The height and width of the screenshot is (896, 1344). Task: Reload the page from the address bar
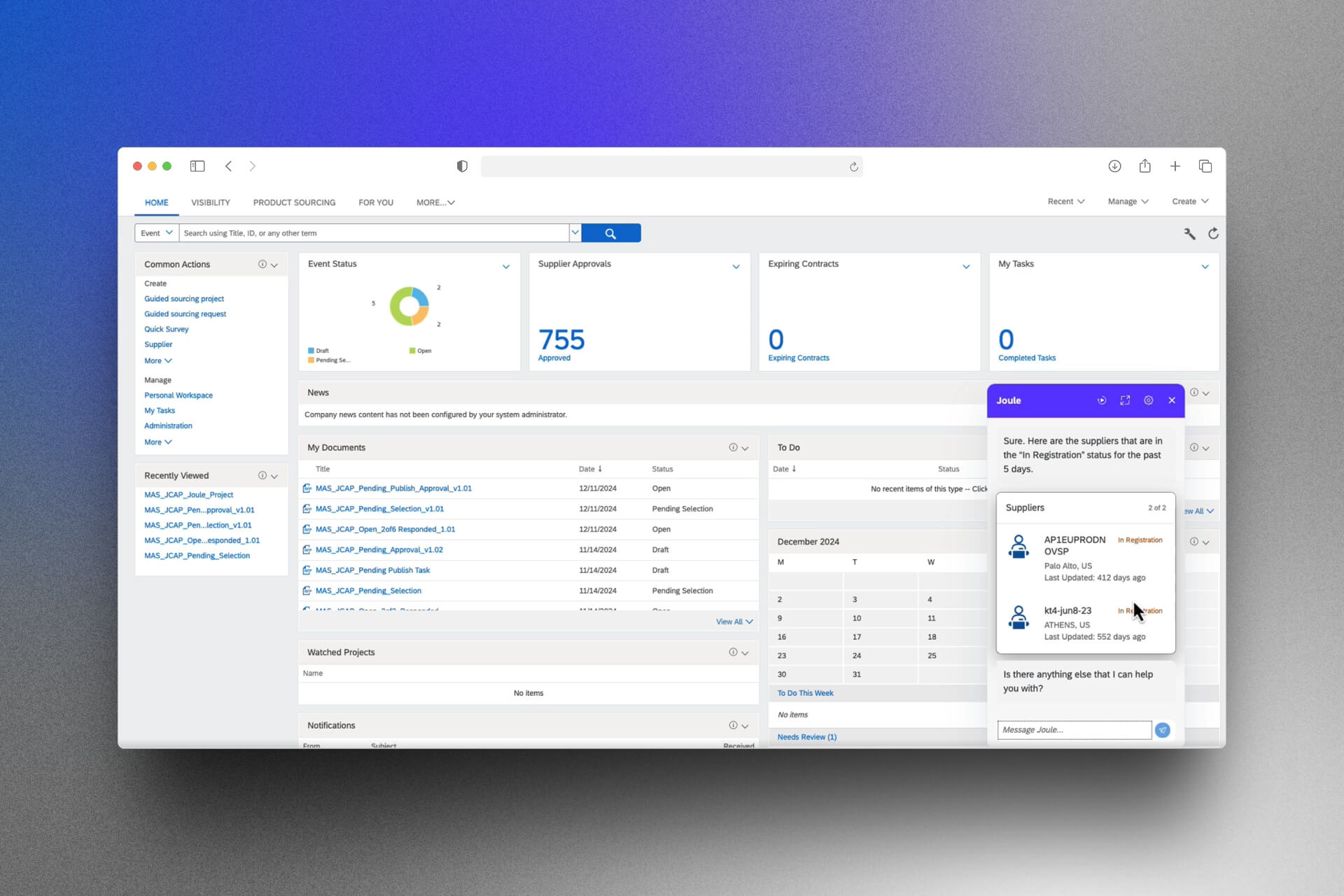[853, 167]
